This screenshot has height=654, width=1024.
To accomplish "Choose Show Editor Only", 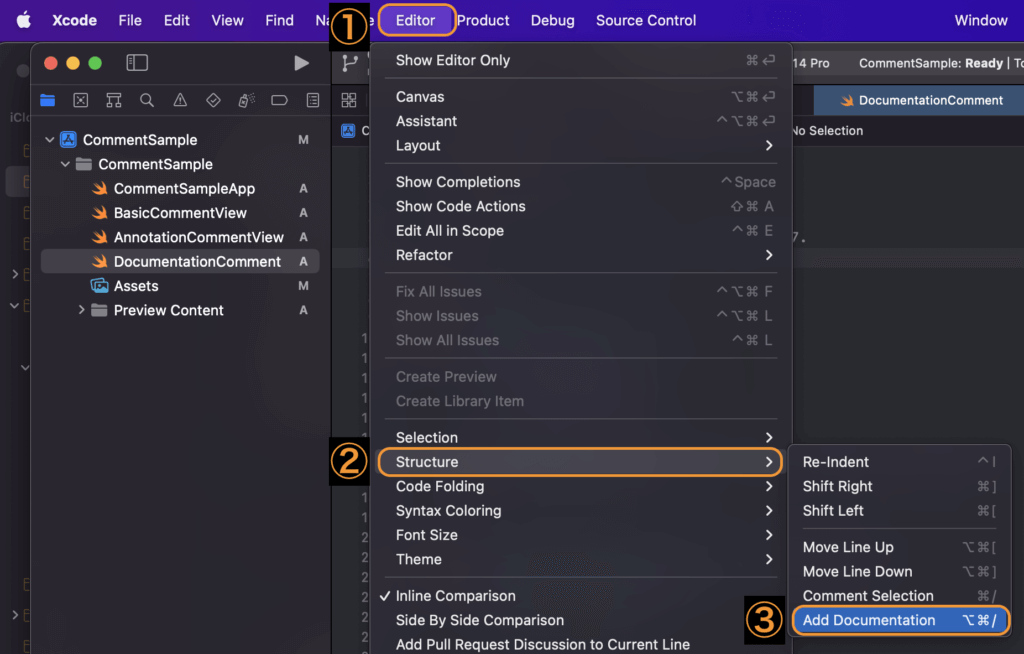I will point(581,60).
